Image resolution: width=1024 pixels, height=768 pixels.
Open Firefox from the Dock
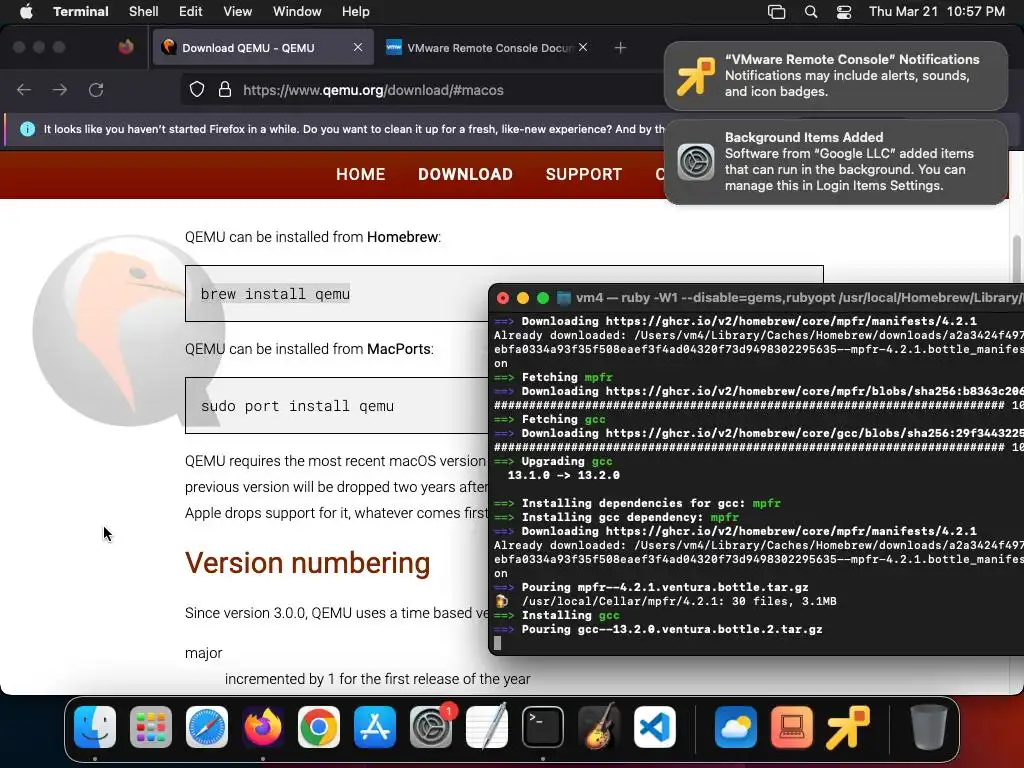(263, 727)
